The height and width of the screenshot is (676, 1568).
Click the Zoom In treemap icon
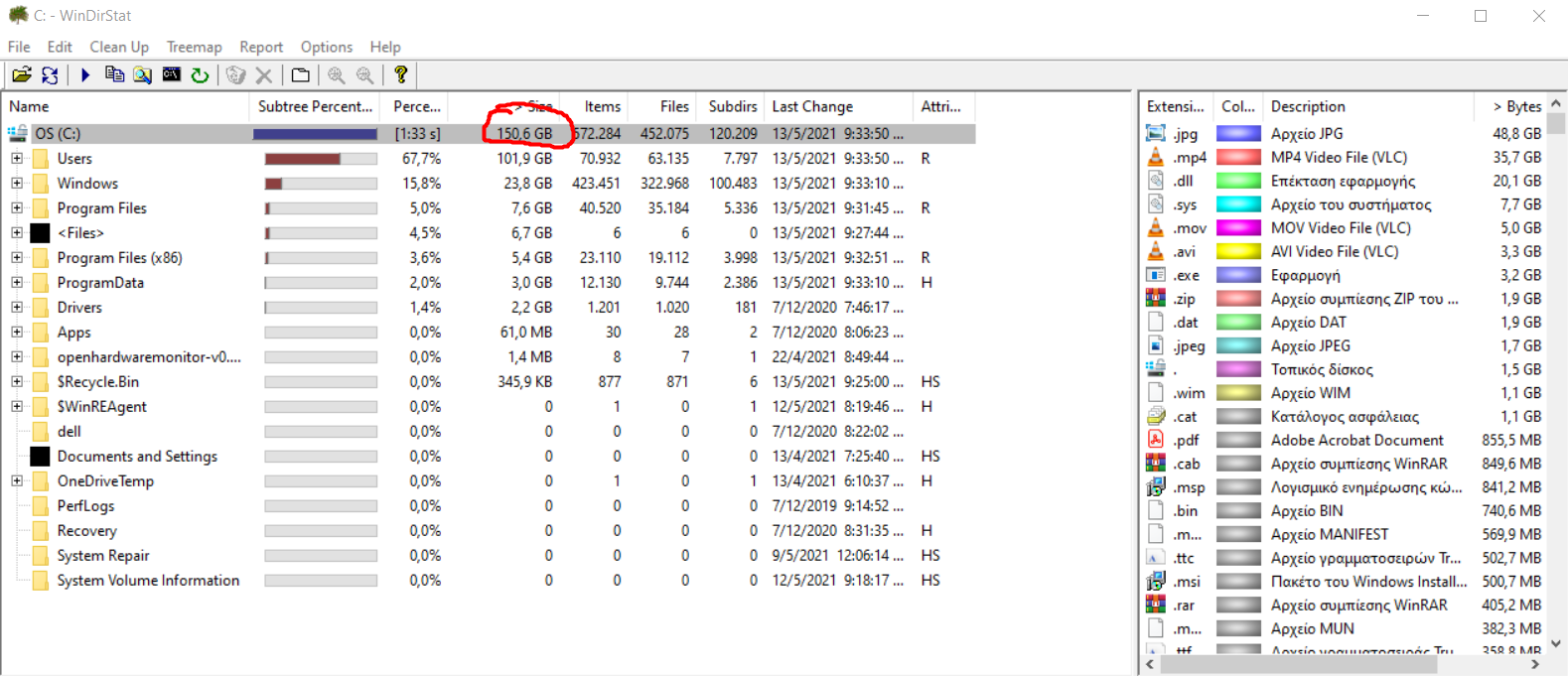click(x=337, y=75)
